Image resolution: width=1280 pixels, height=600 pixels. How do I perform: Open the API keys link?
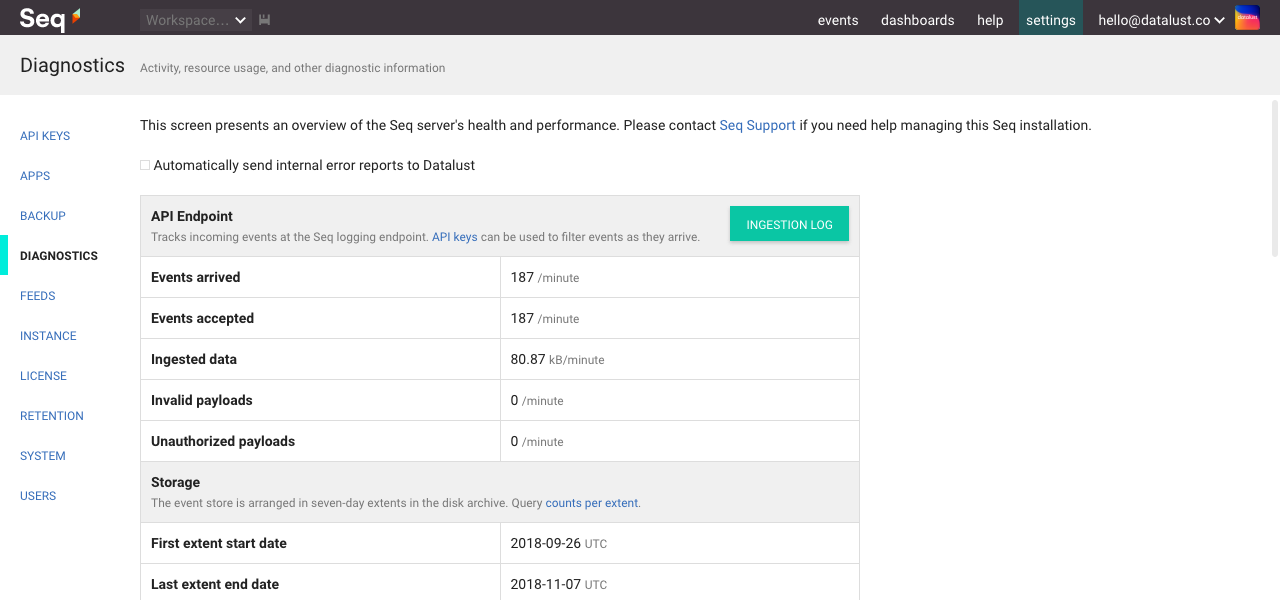pos(455,238)
